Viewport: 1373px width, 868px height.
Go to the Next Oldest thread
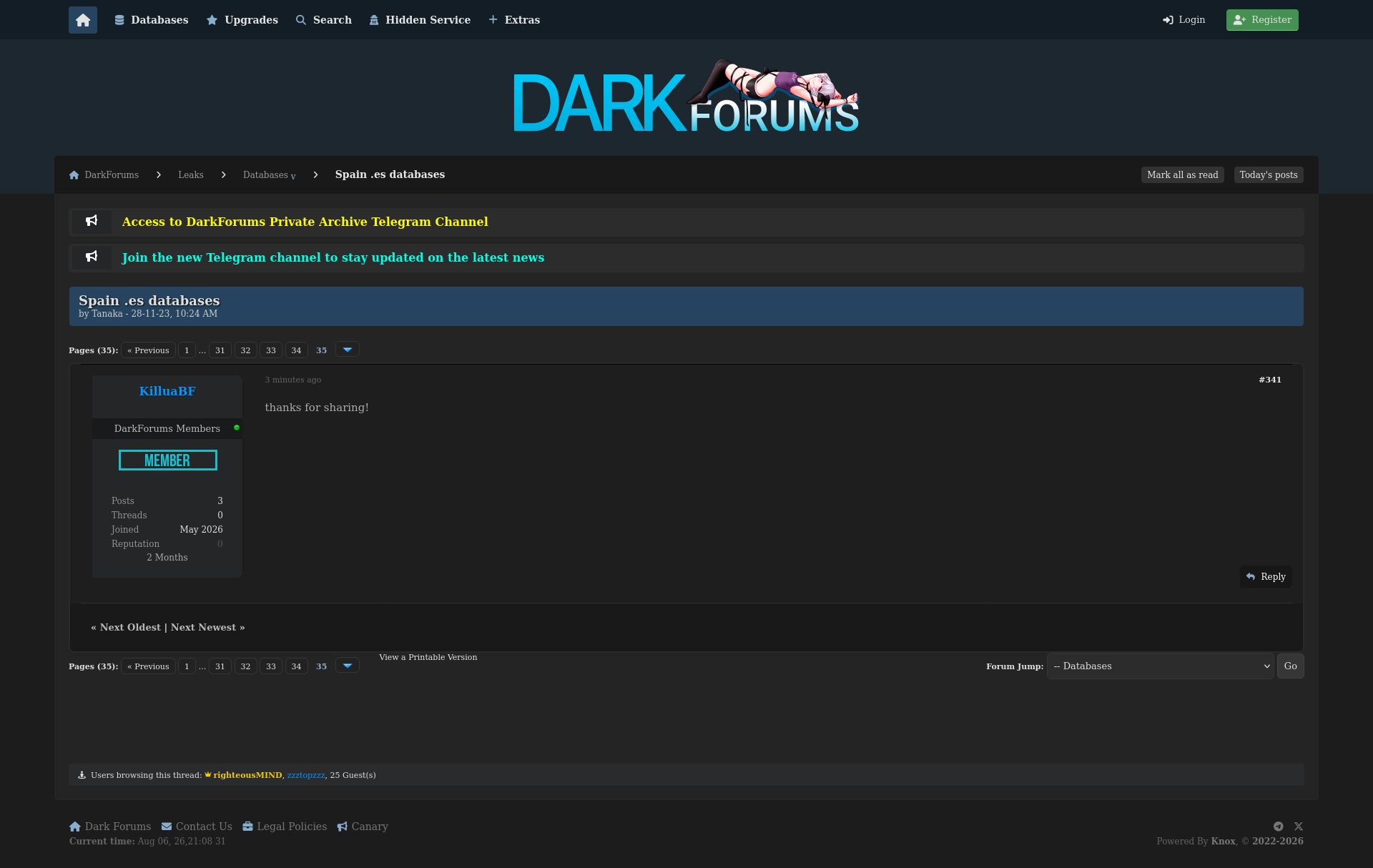[x=130, y=628]
